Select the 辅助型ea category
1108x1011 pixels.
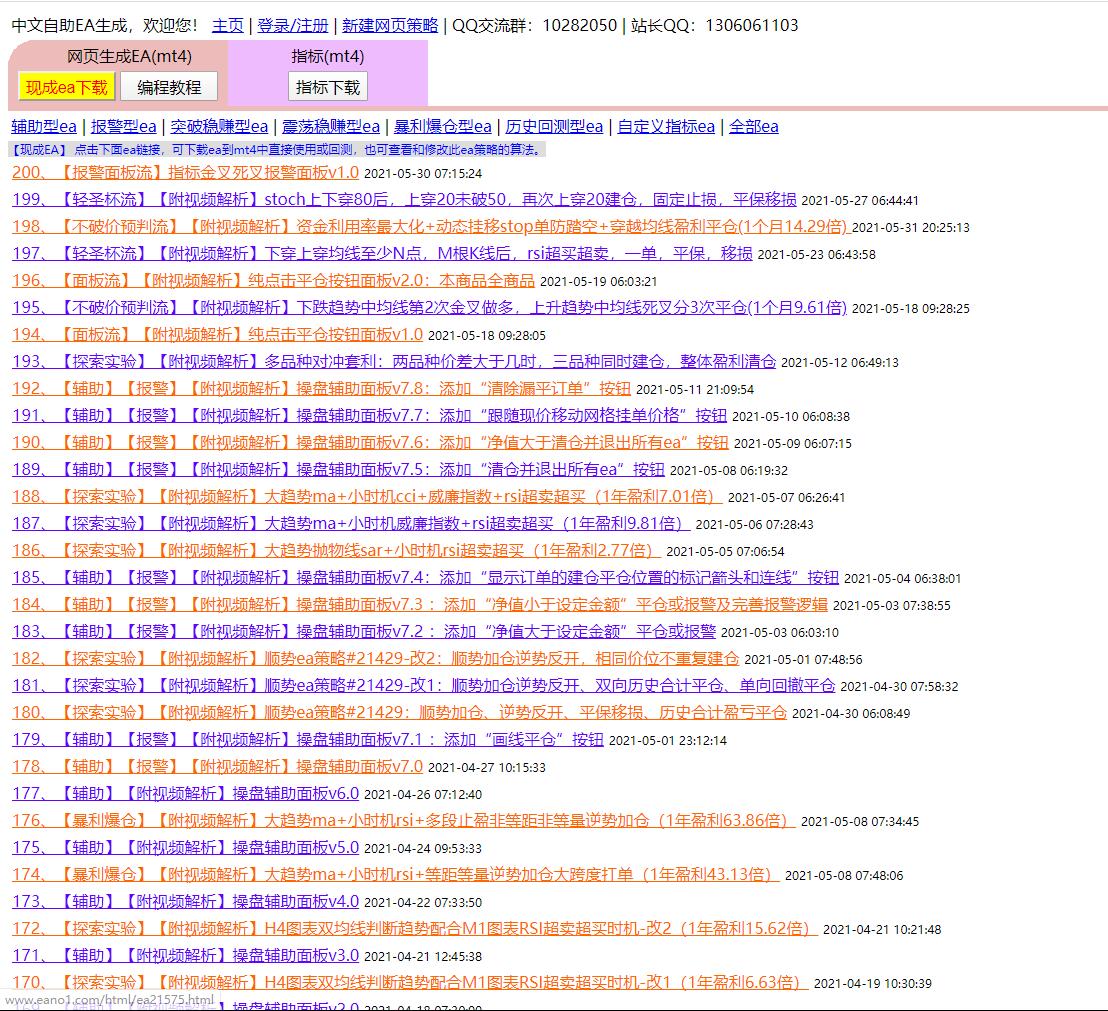coord(44,127)
